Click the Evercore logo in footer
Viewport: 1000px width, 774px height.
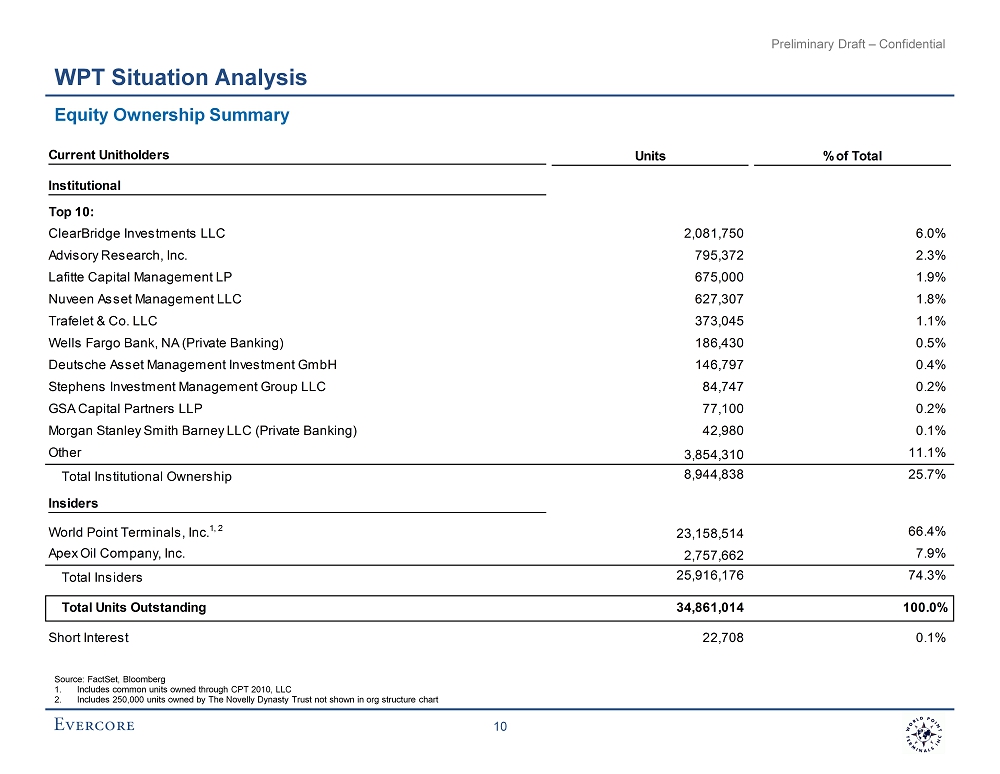(x=94, y=726)
